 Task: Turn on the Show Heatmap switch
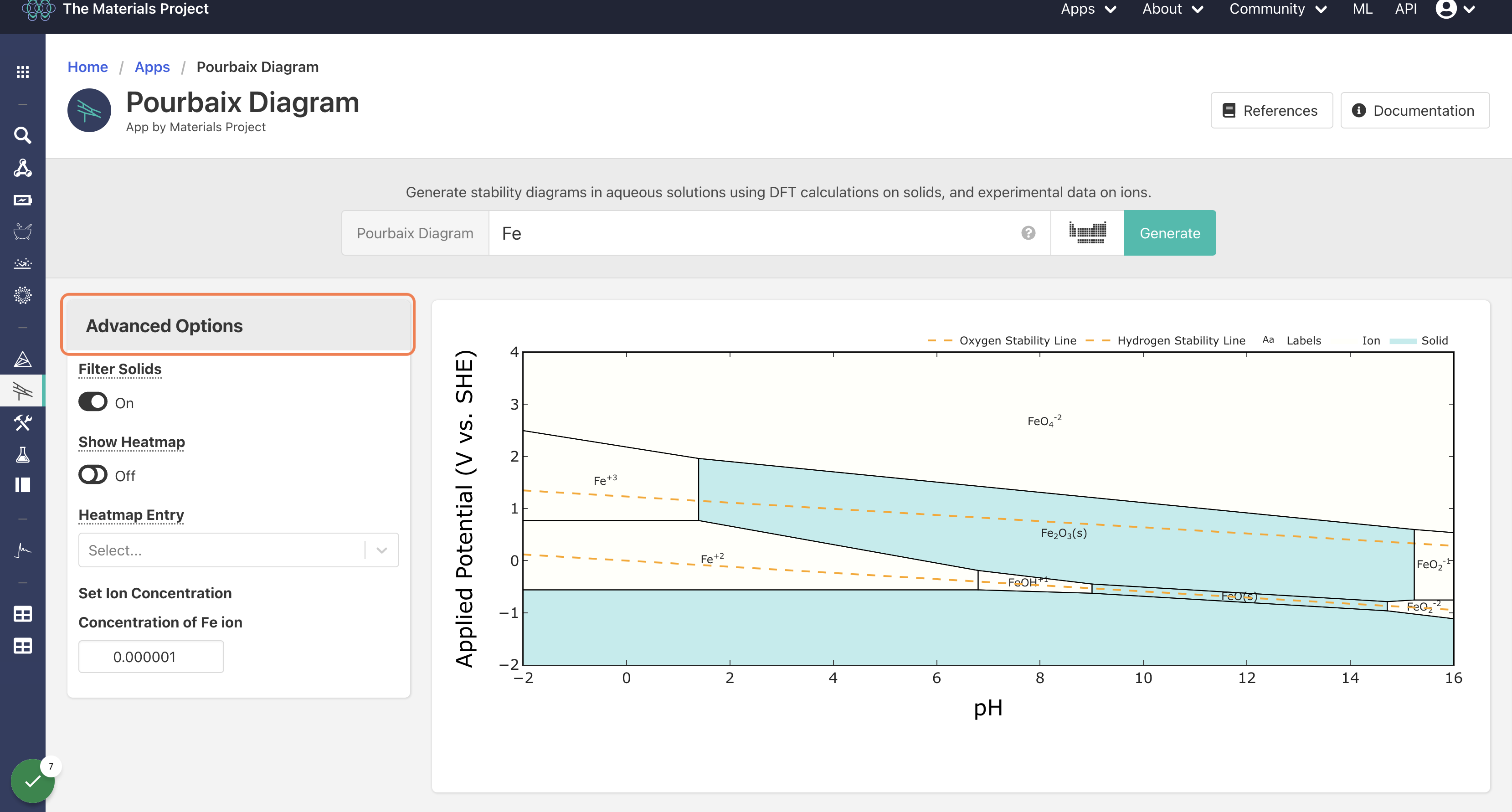click(x=93, y=475)
